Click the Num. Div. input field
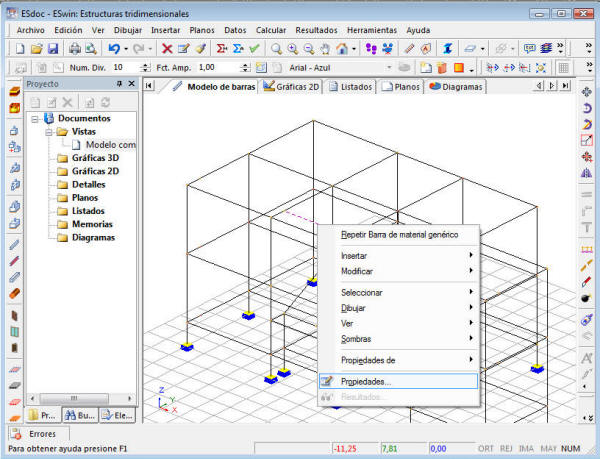The height and width of the screenshot is (459, 600). (126, 68)
